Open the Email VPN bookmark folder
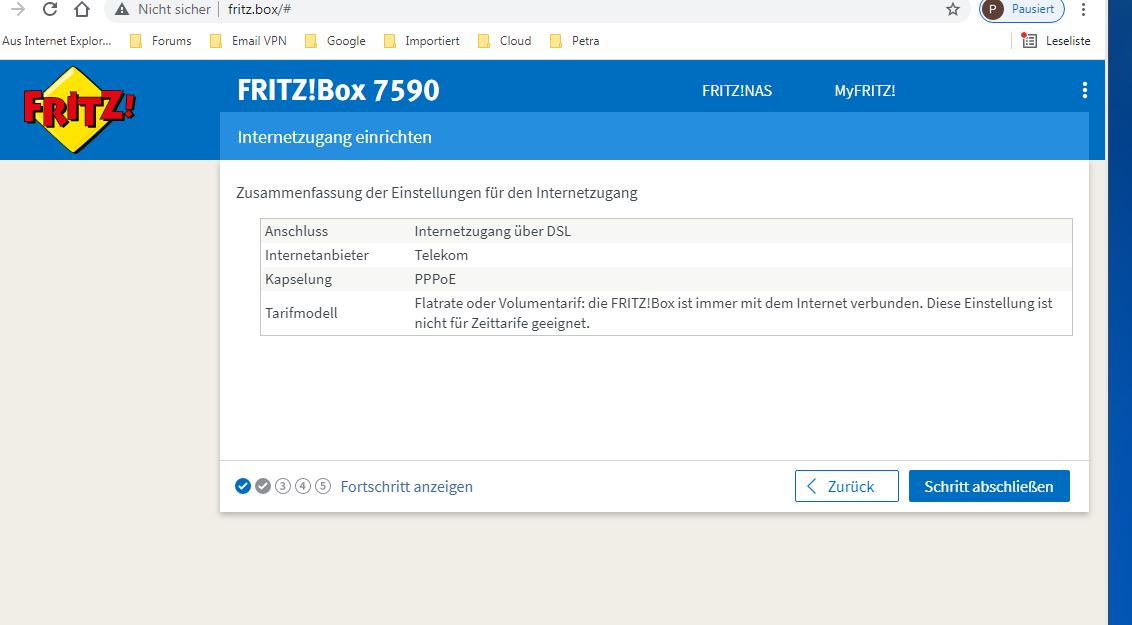This screenshot has height=625, width=1132. click(x=248, y=41)
